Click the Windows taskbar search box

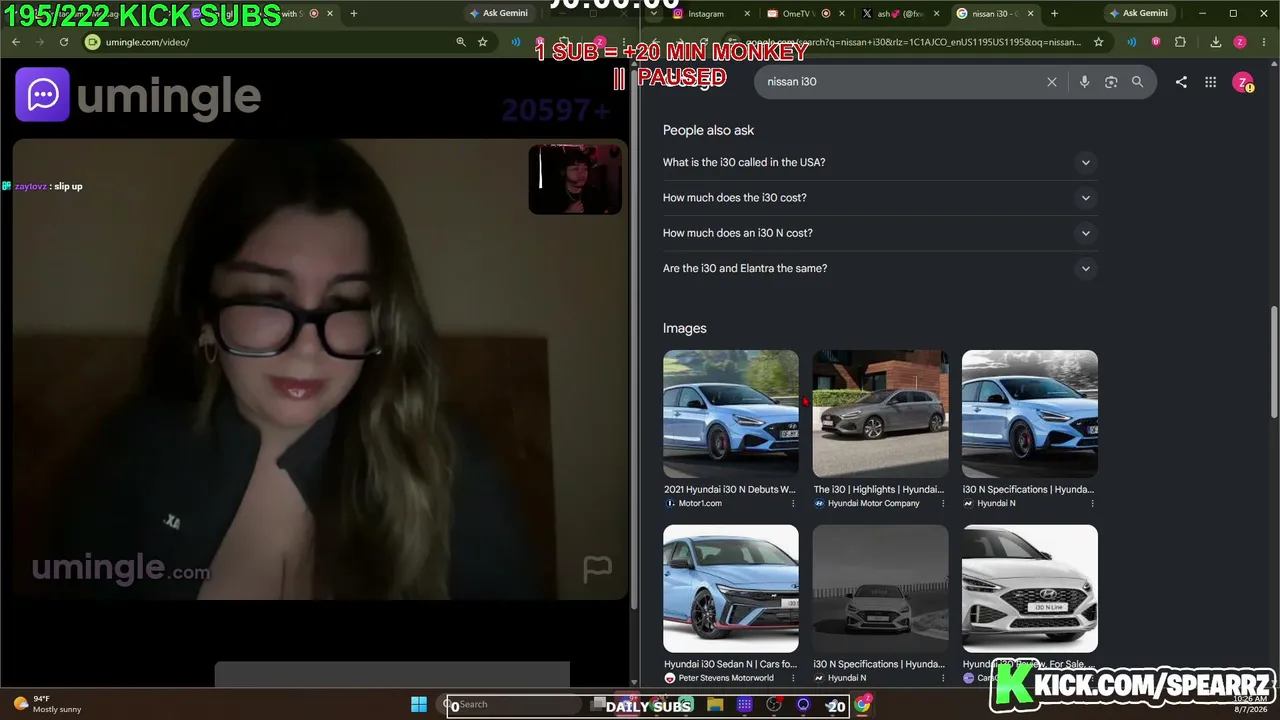510,705
